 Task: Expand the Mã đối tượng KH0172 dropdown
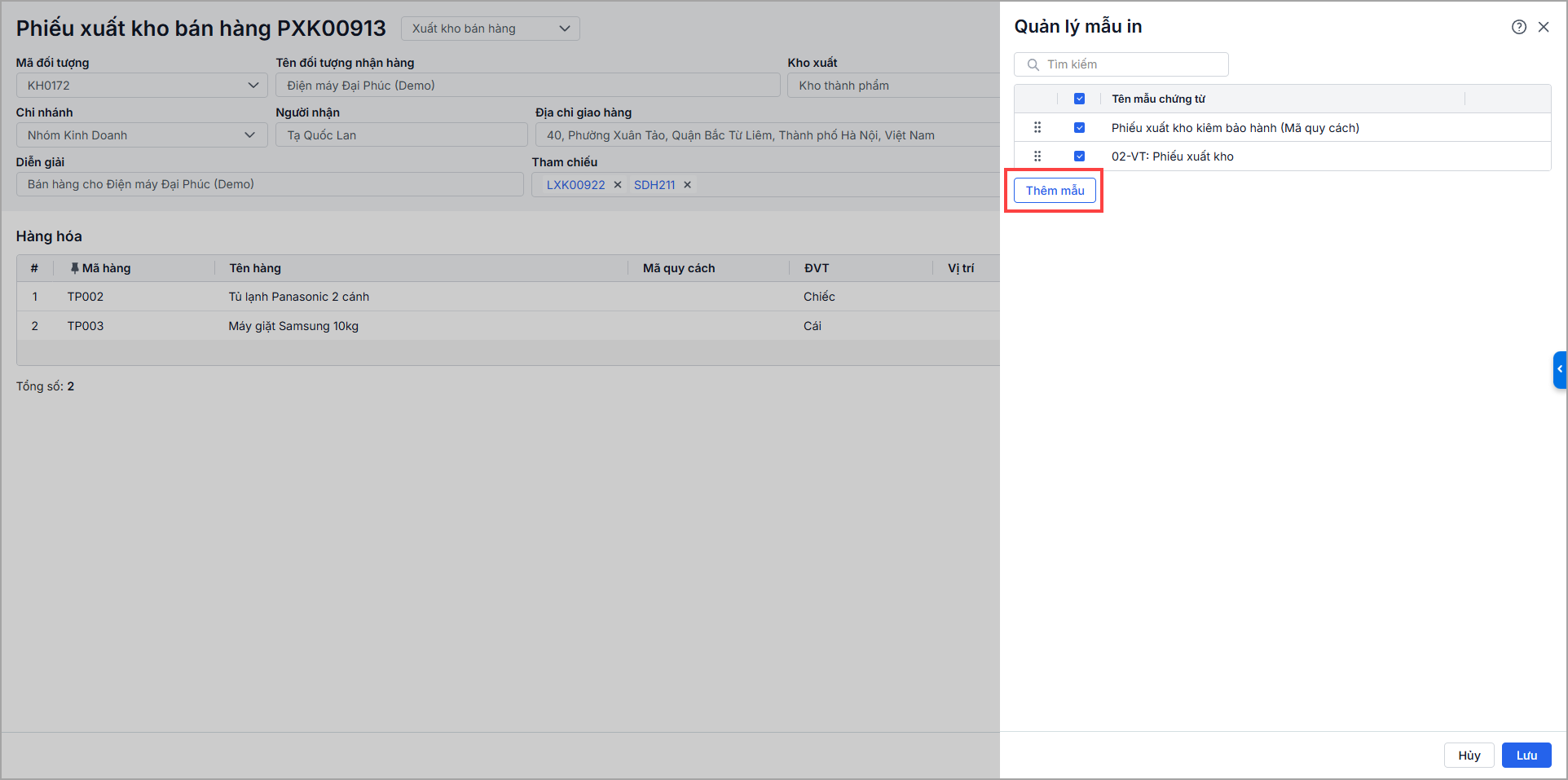click(253, 86)
